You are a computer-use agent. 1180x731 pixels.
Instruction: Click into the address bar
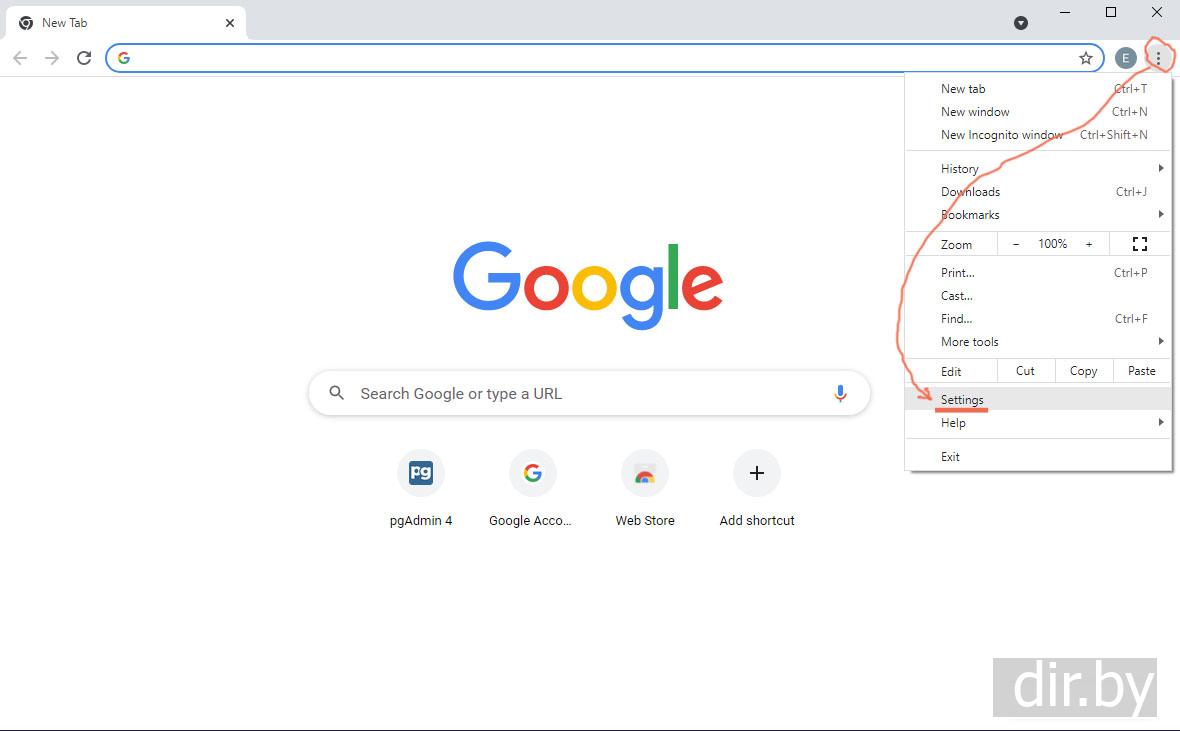[x=604, y=58]
